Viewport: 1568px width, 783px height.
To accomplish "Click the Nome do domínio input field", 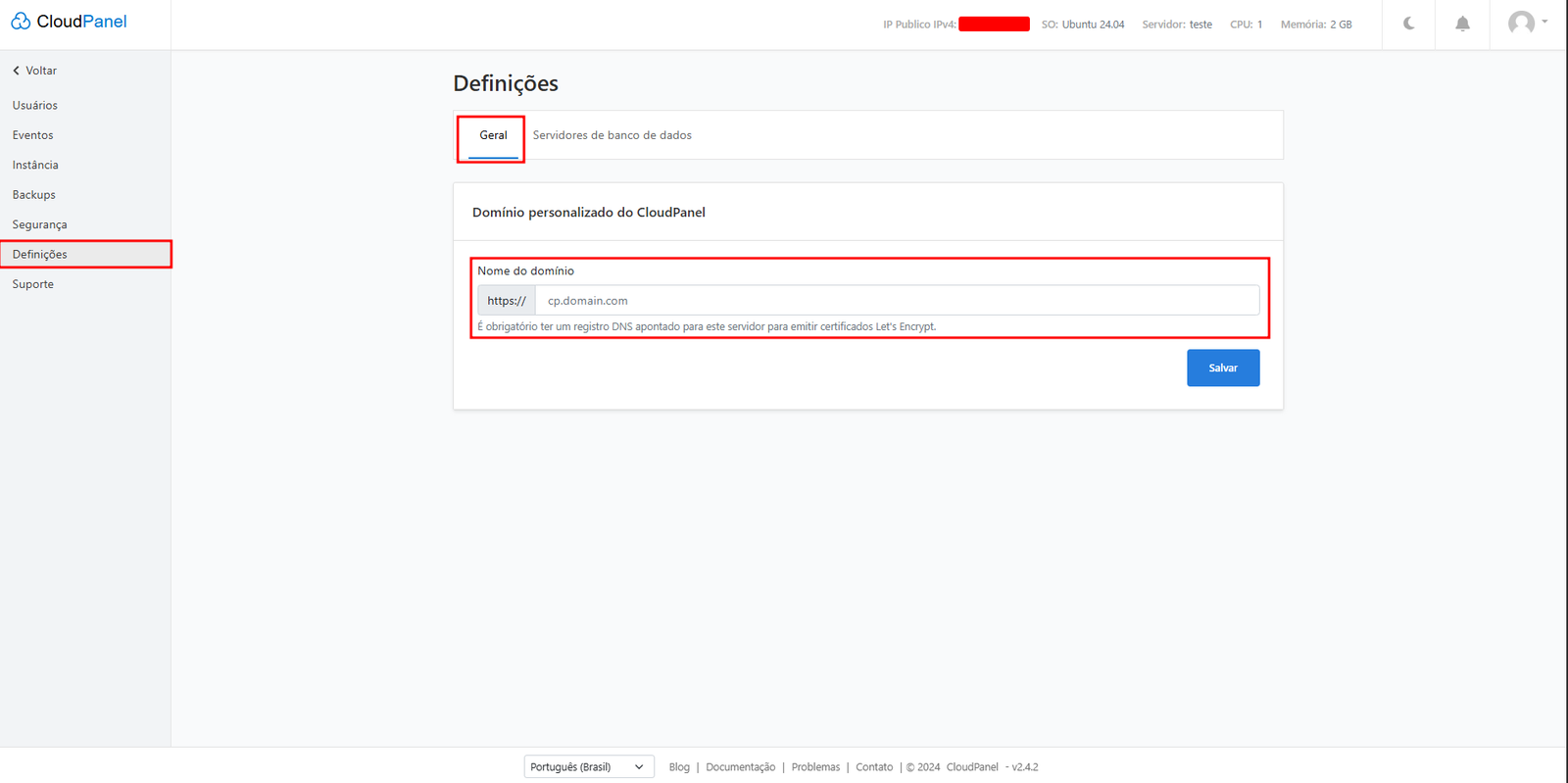I will coord(896,301).
